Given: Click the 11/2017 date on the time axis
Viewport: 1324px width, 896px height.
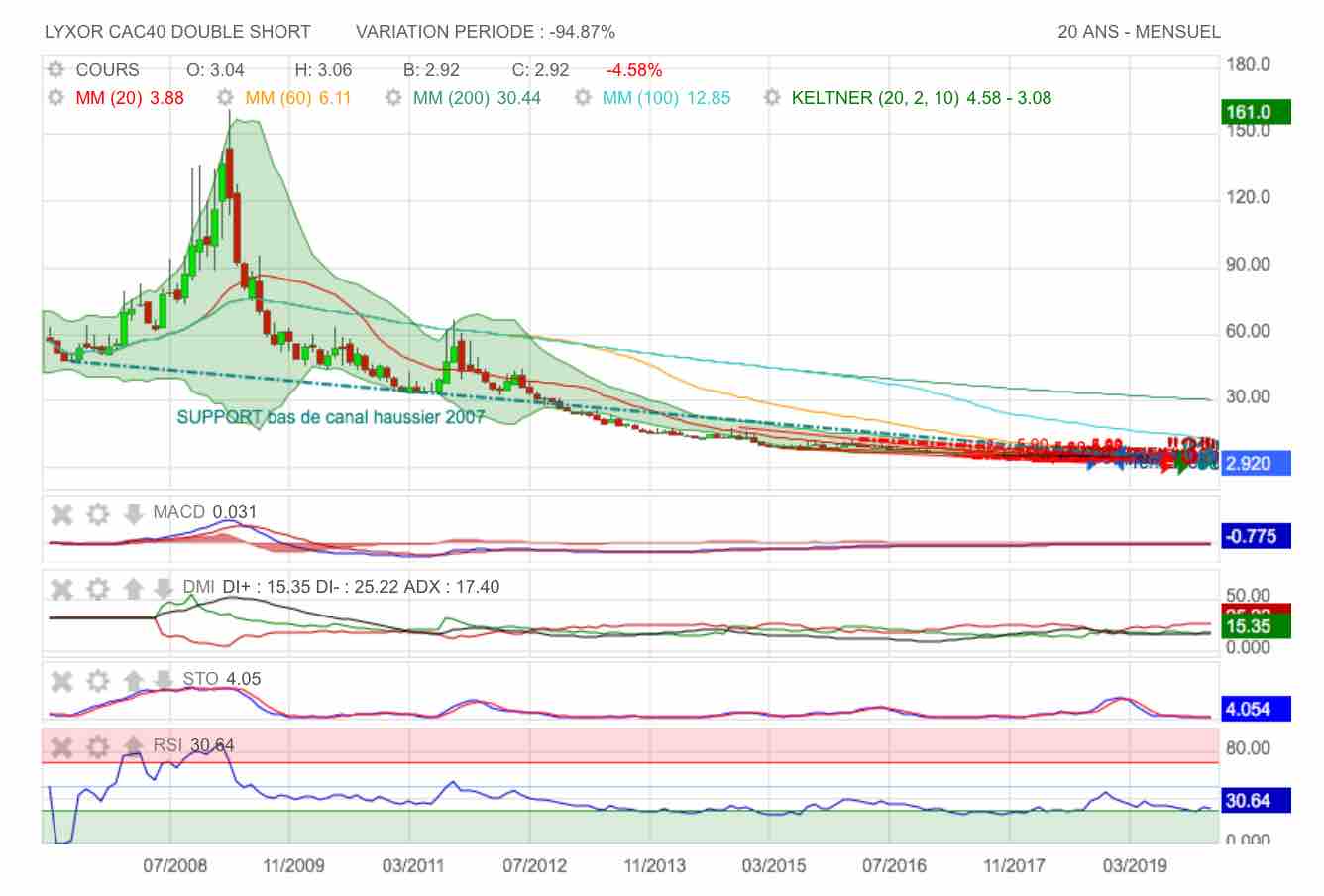Looking at the screenshot, I should (1014, 865).
